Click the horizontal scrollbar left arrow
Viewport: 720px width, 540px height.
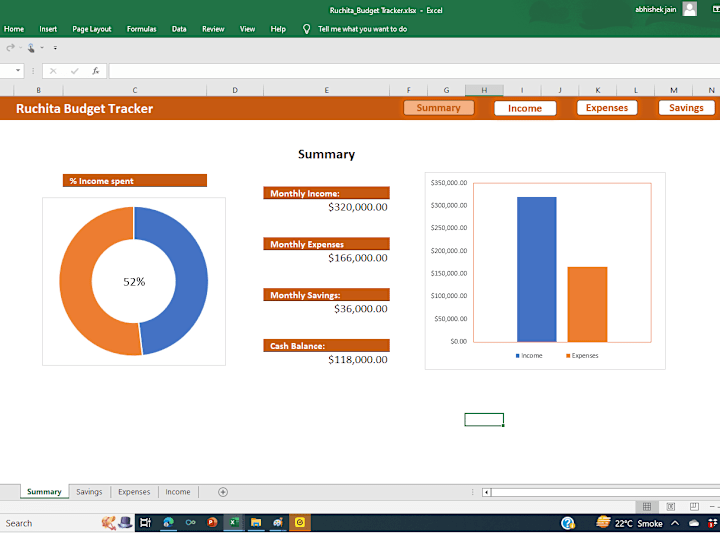click(x=486, y=492)
